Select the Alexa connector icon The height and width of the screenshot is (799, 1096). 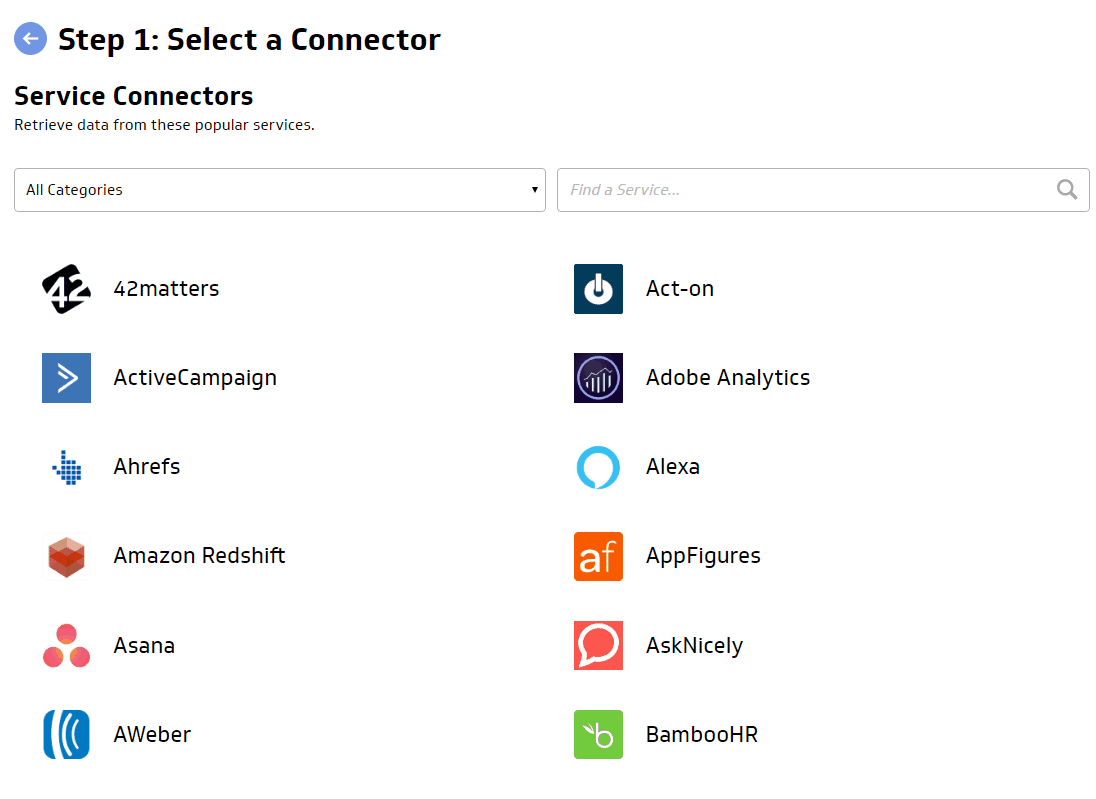pyautogui.click(x=598, y=467)
